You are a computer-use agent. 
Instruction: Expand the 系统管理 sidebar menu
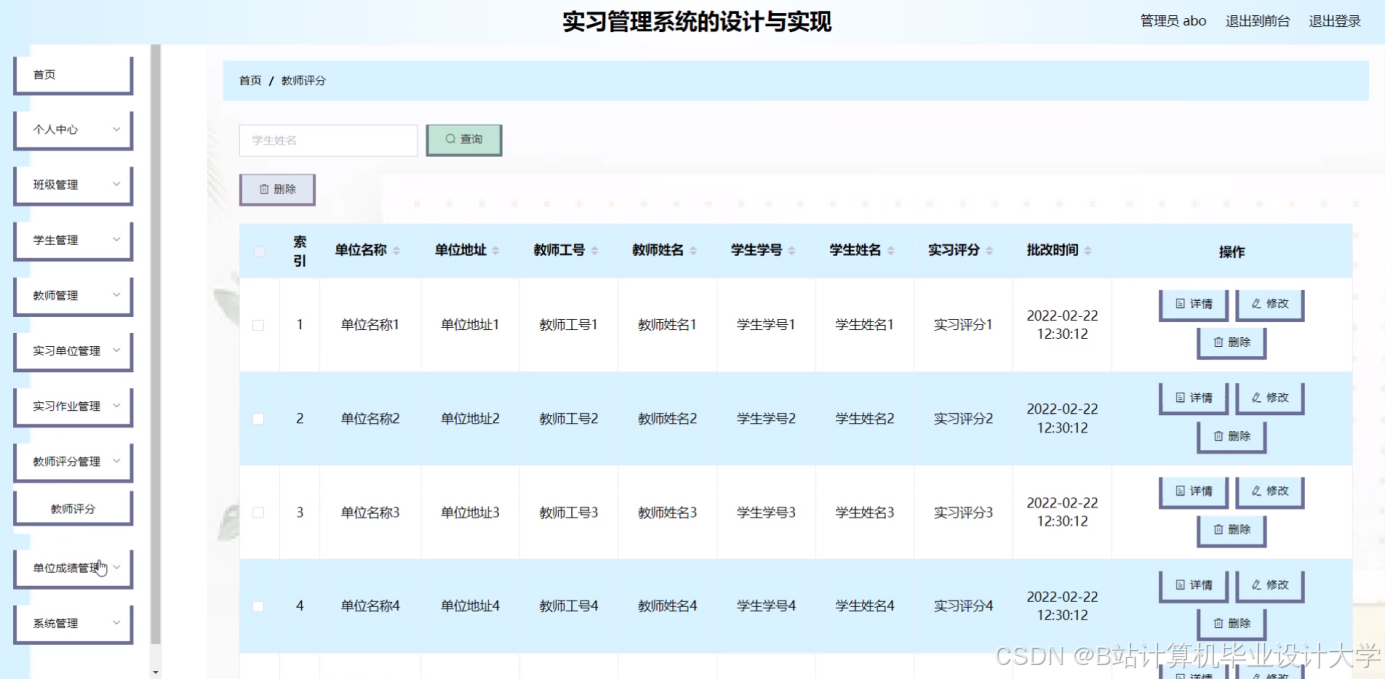[x=73, y=624]
